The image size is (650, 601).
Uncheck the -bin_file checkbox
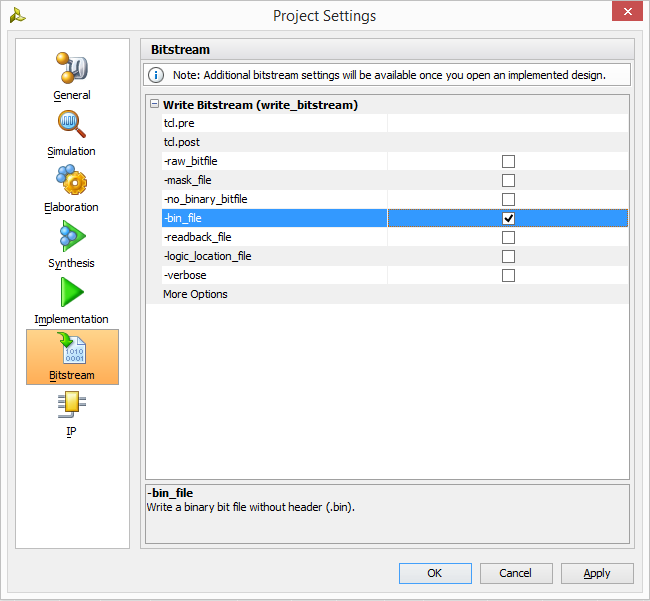coord(508,218)
